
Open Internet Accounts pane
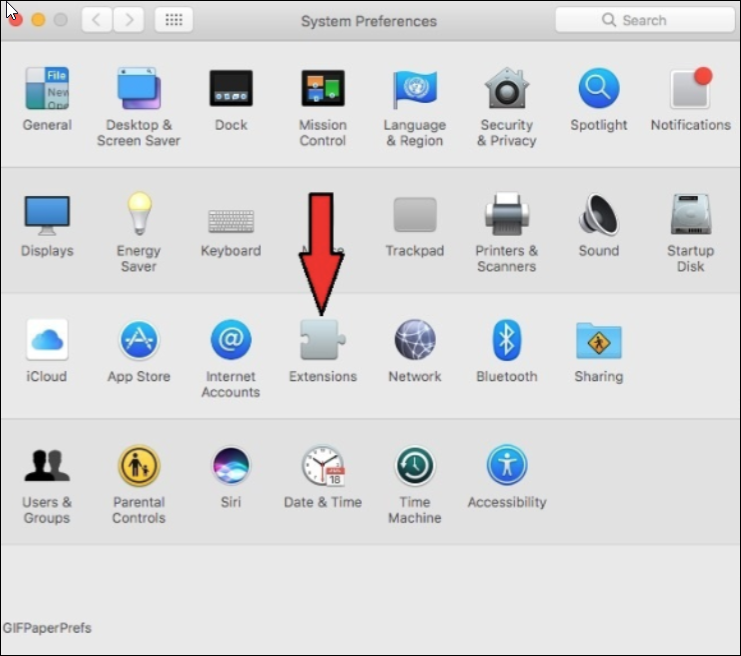(x=231, y=339)
